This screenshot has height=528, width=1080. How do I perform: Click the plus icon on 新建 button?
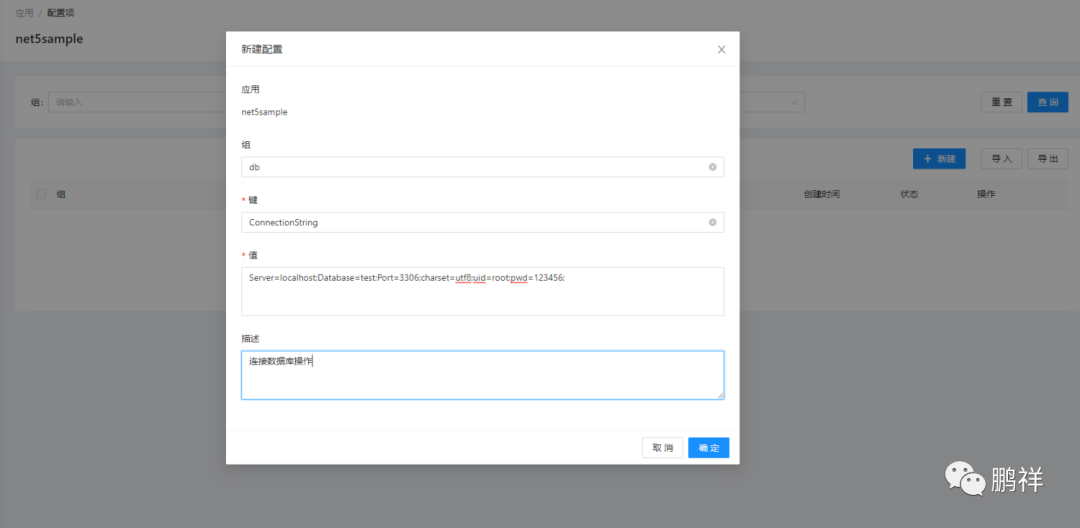(x=927, y=158)
